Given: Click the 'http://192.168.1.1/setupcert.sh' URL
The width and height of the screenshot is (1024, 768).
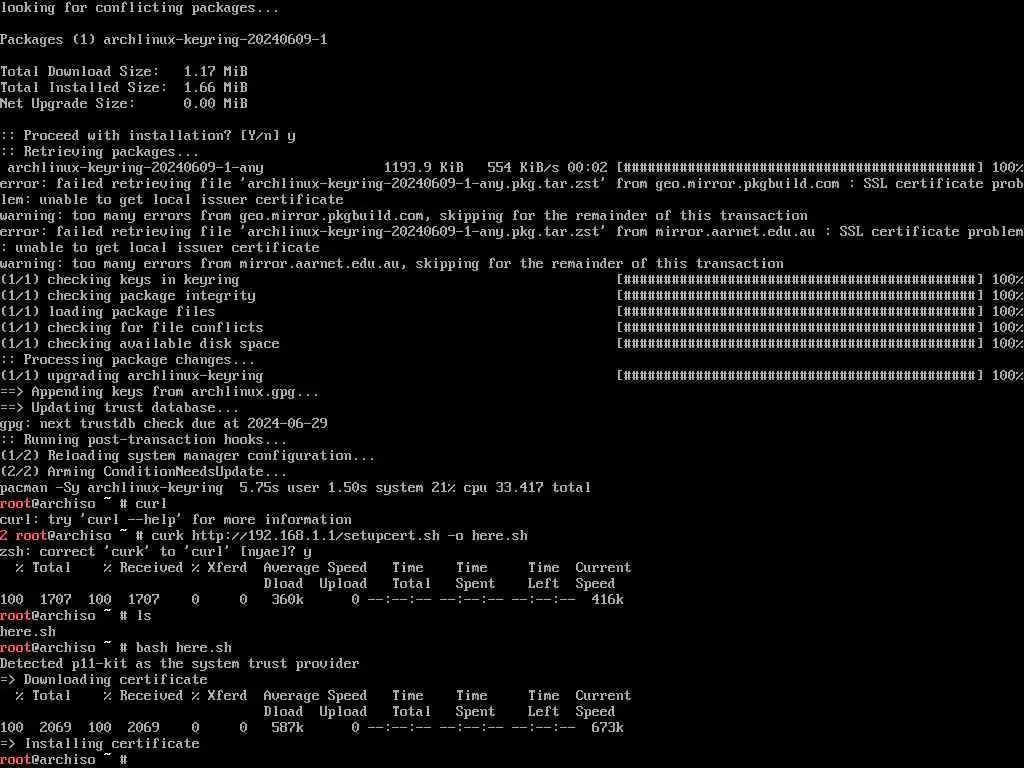Looking at the screenshot, I should pyautogui.click(x=315, y=536).
